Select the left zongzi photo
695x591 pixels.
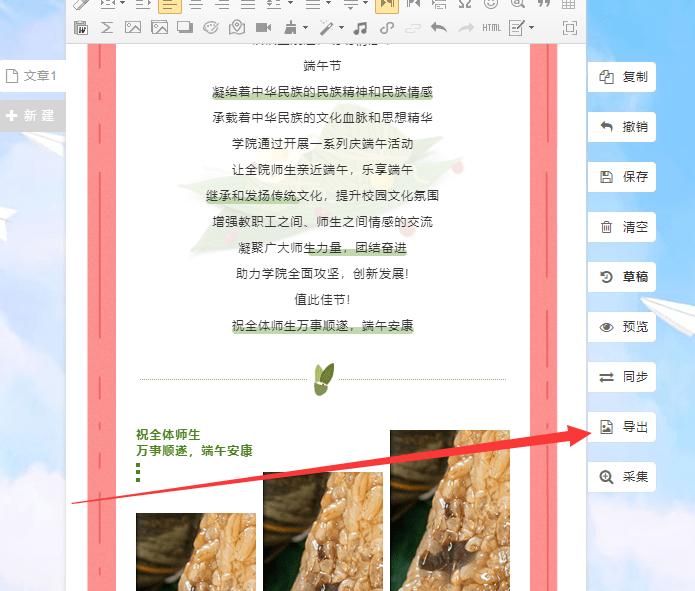point(196,552)
